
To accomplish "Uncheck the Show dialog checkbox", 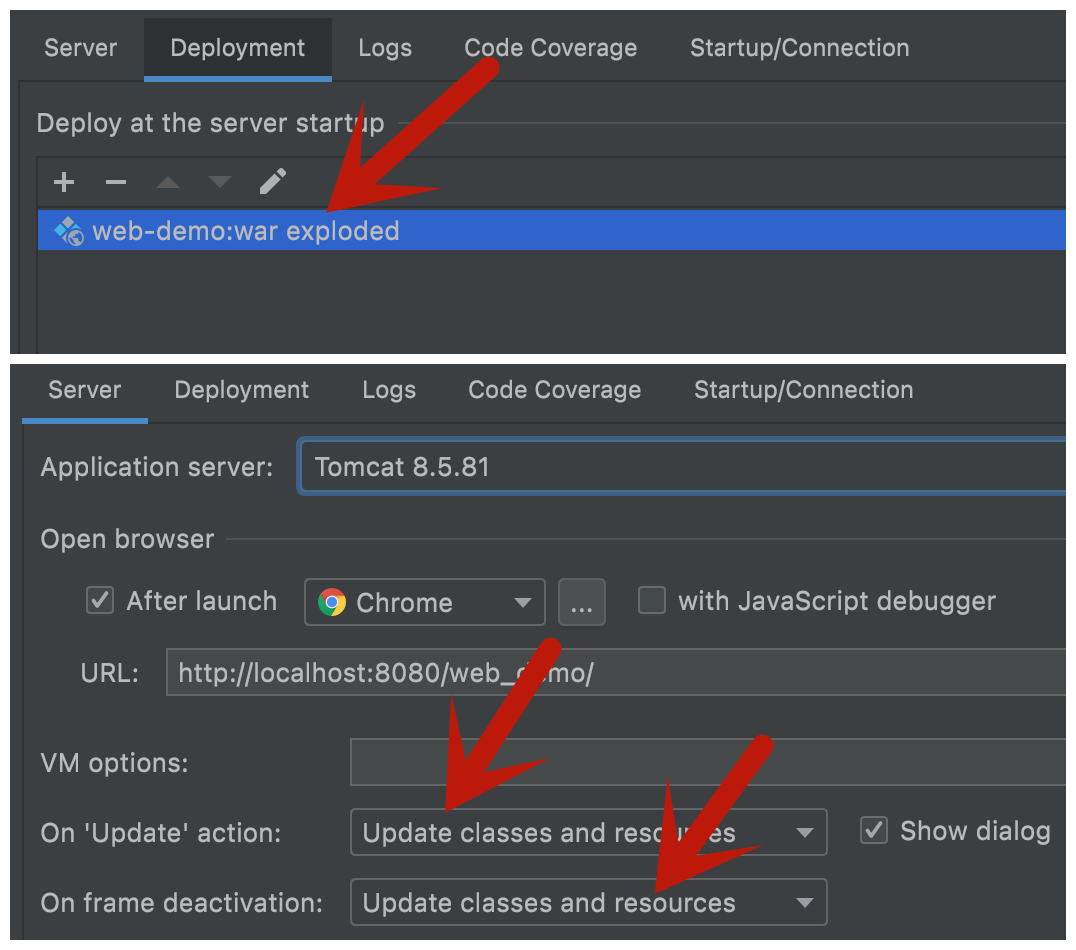I will [x=874, y=831].
